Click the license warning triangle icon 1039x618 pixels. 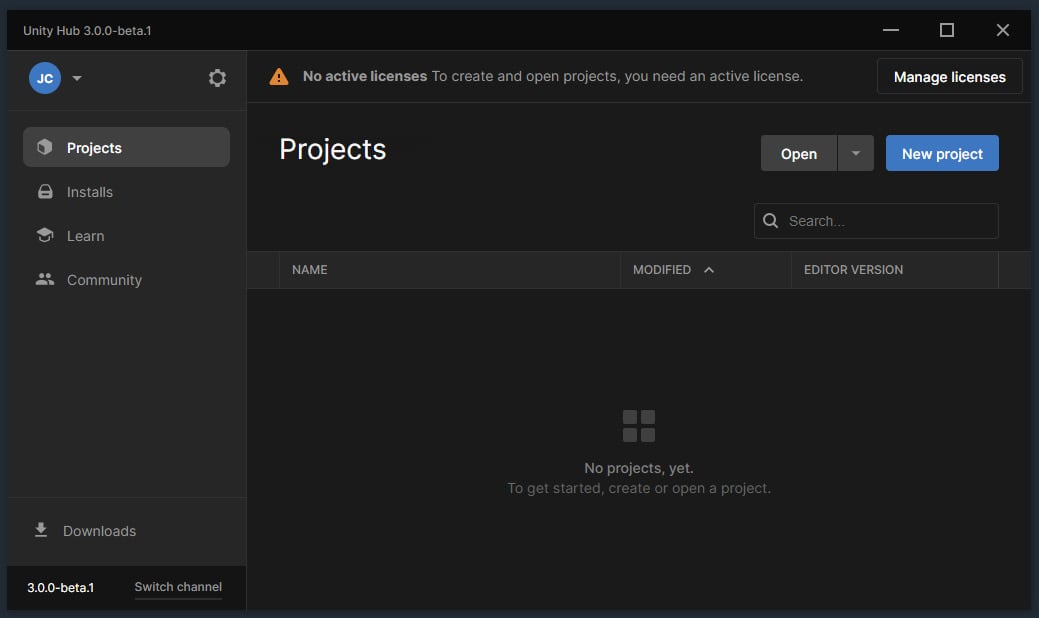pyautogui.click(x=279, y=77)
